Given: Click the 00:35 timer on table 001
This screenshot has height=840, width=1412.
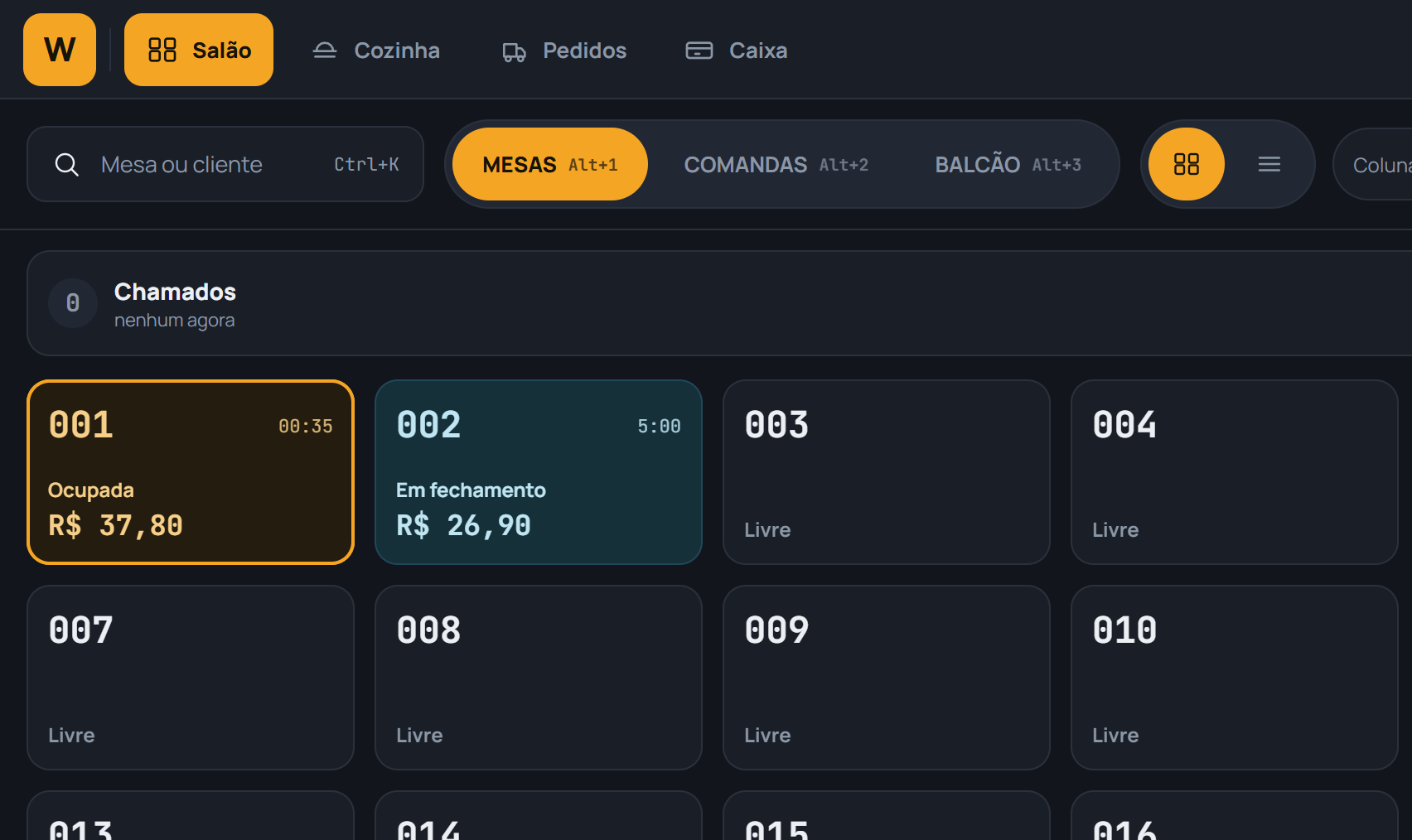Looking at the screenshot, I should [306, 427].
